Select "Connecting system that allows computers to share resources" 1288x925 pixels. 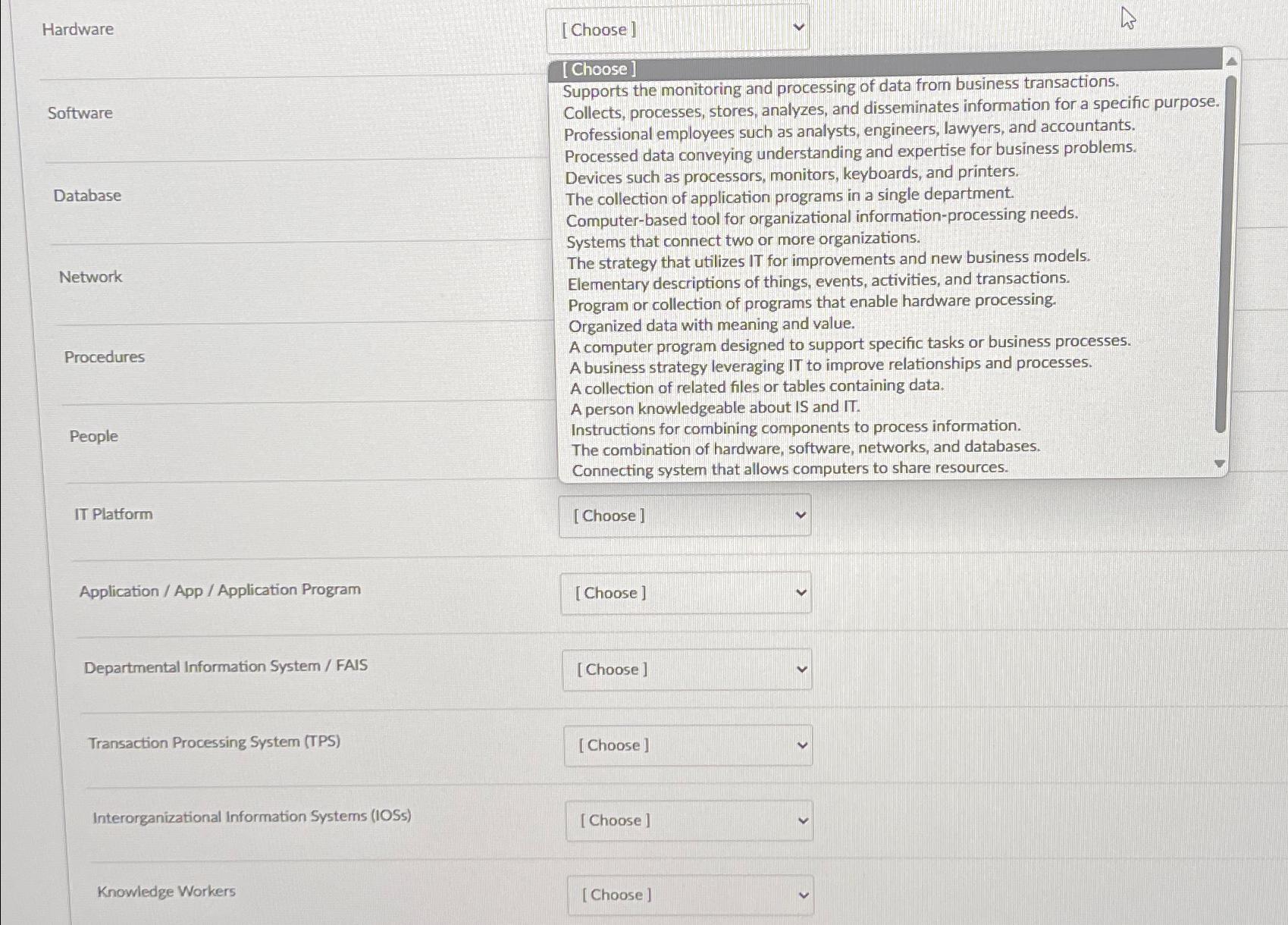click(x=790, y=469)
